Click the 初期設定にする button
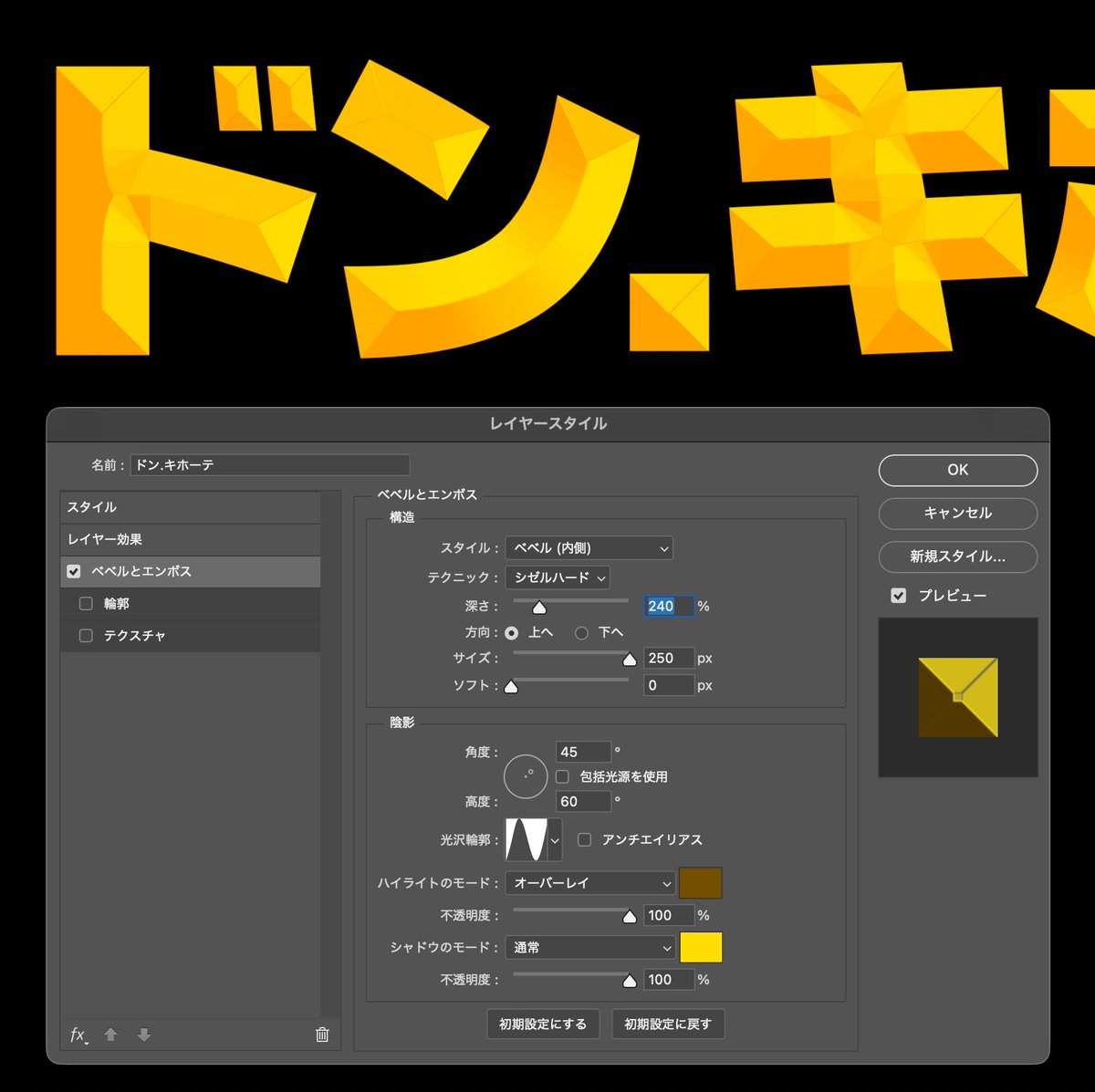 click(x=543, y=1024)
